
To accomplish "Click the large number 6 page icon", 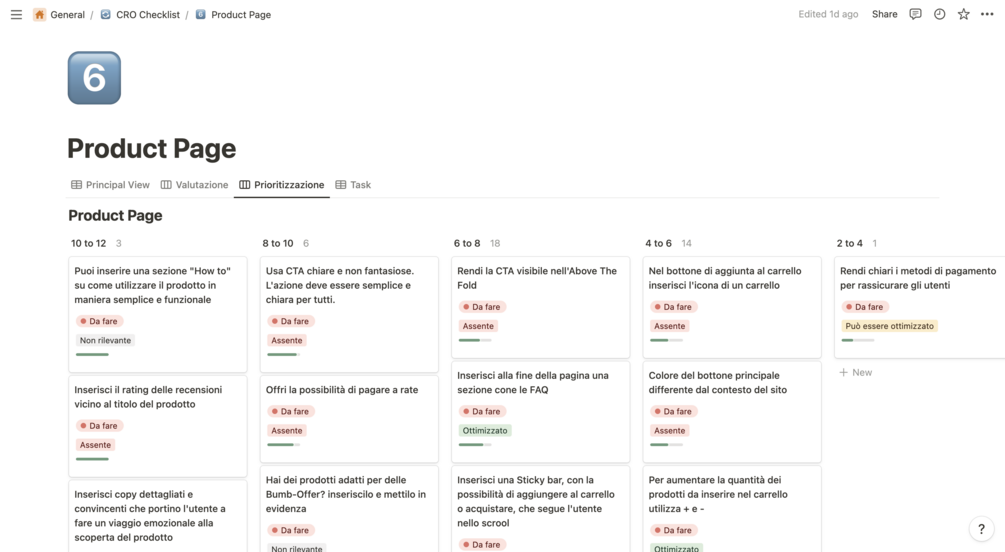I will (x=94, y=78).
